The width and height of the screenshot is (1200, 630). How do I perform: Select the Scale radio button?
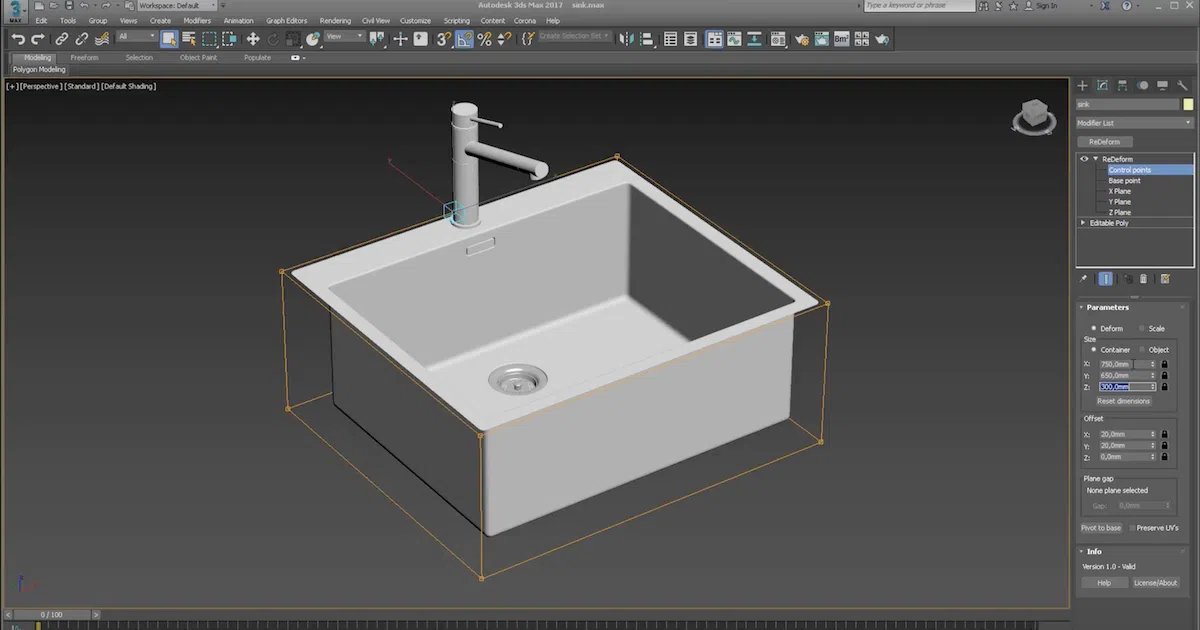(1143, 328)
